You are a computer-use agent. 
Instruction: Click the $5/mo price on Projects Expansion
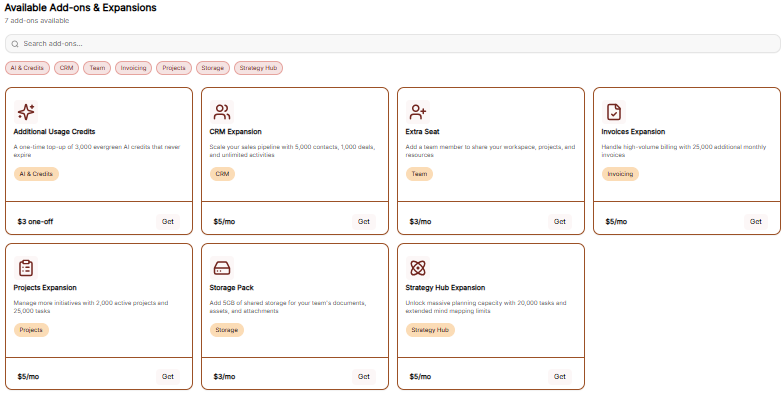pos(28,376)
